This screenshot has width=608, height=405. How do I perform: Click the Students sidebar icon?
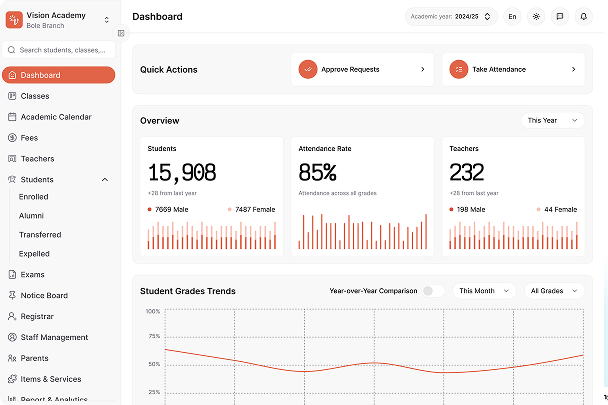[12, 179]
